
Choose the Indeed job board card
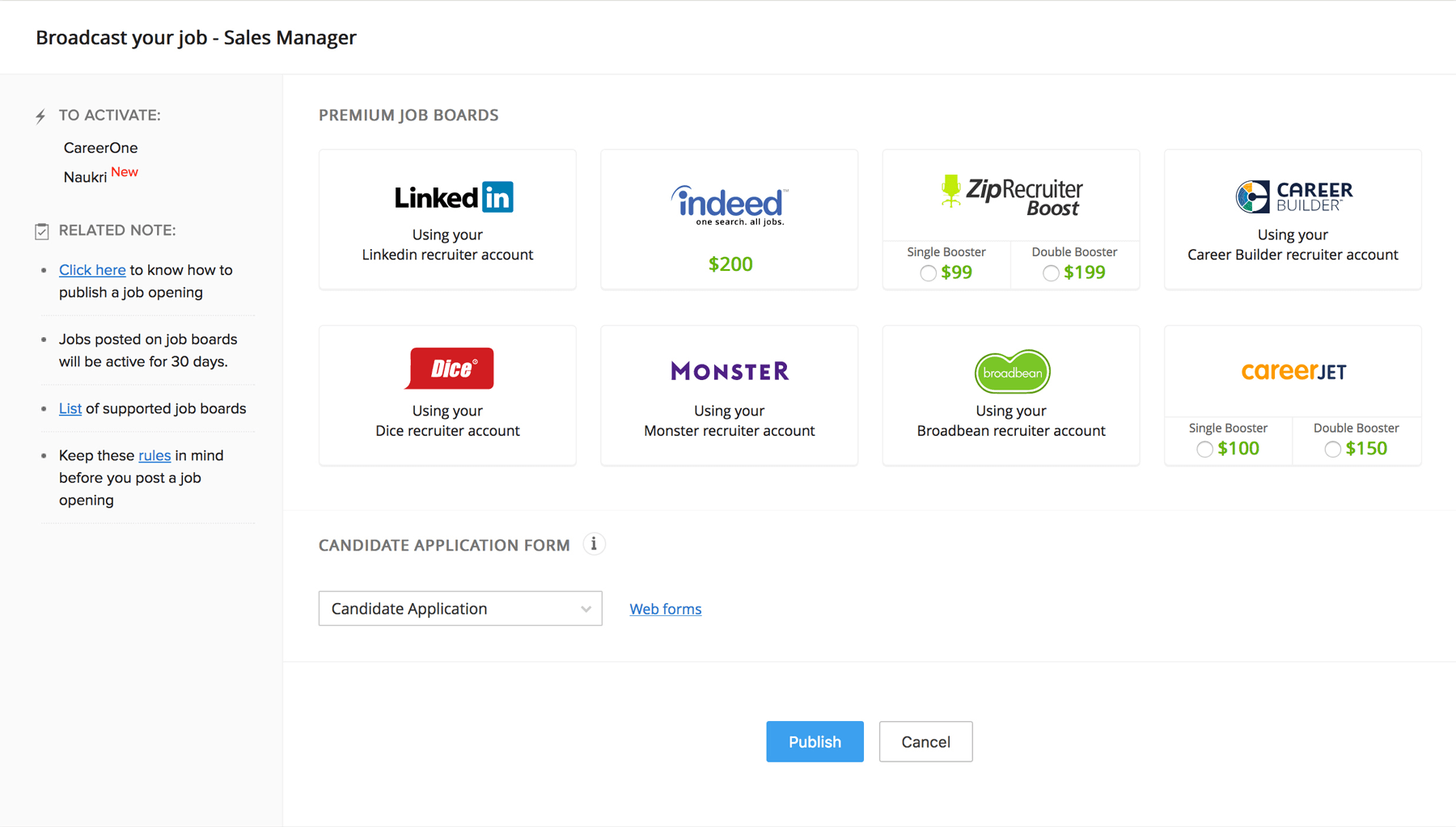tap(728, 218)
